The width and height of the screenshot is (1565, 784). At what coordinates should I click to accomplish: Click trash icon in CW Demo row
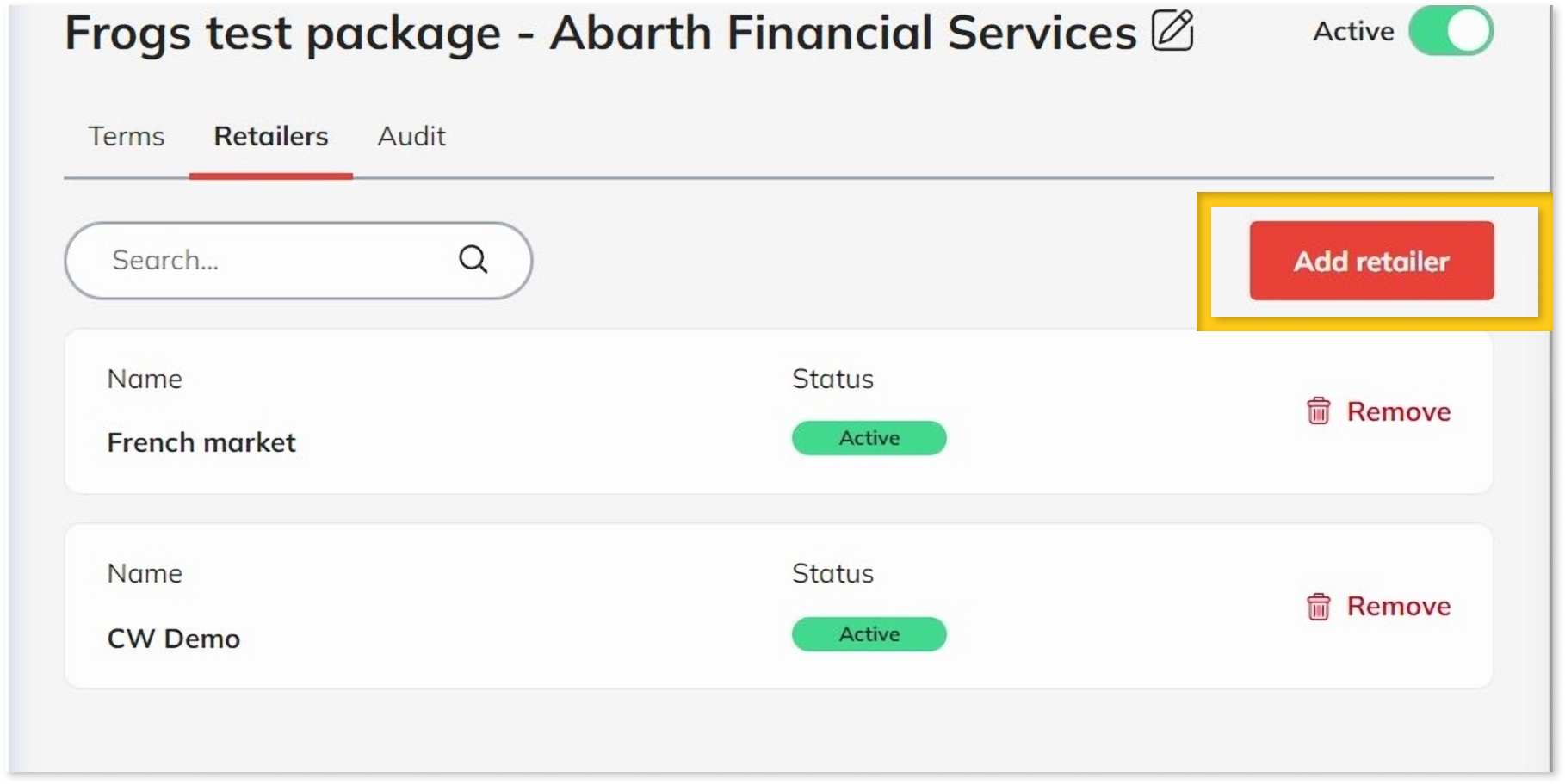(x=1319, y=606)
